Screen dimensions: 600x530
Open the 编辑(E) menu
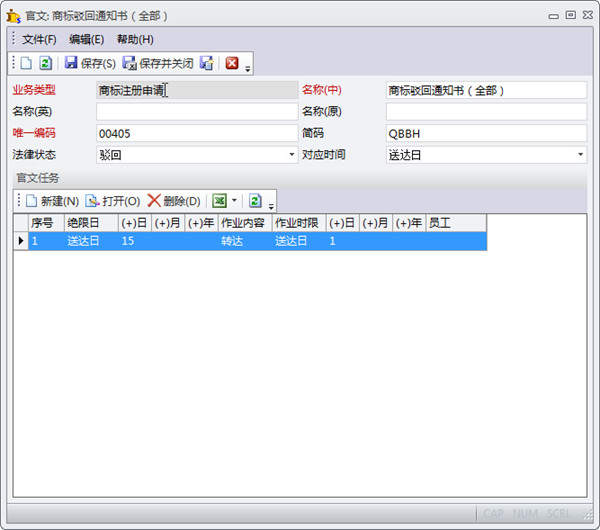coord(86,39)
